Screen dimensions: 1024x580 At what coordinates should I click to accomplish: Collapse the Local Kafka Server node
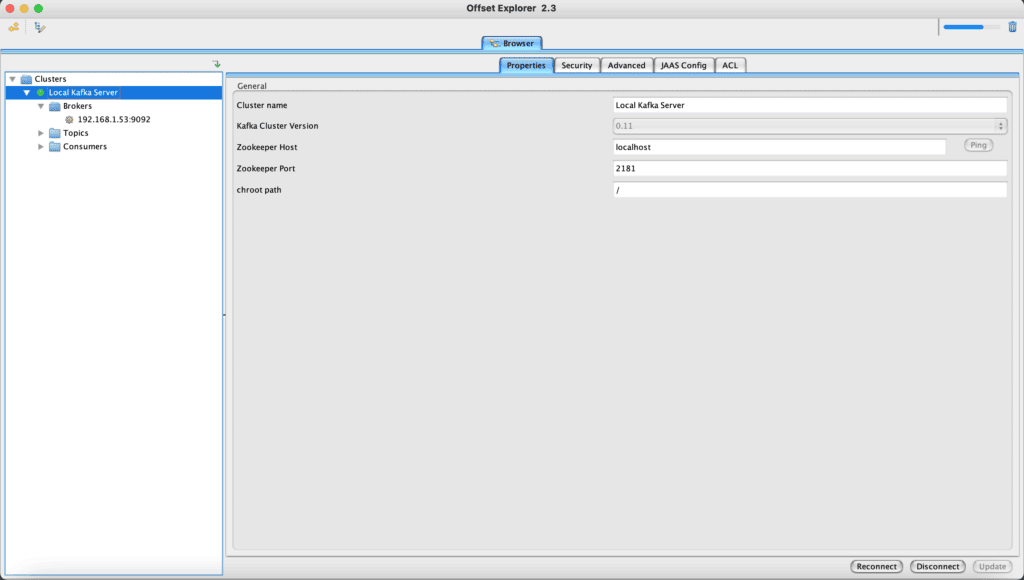[27, 93]
